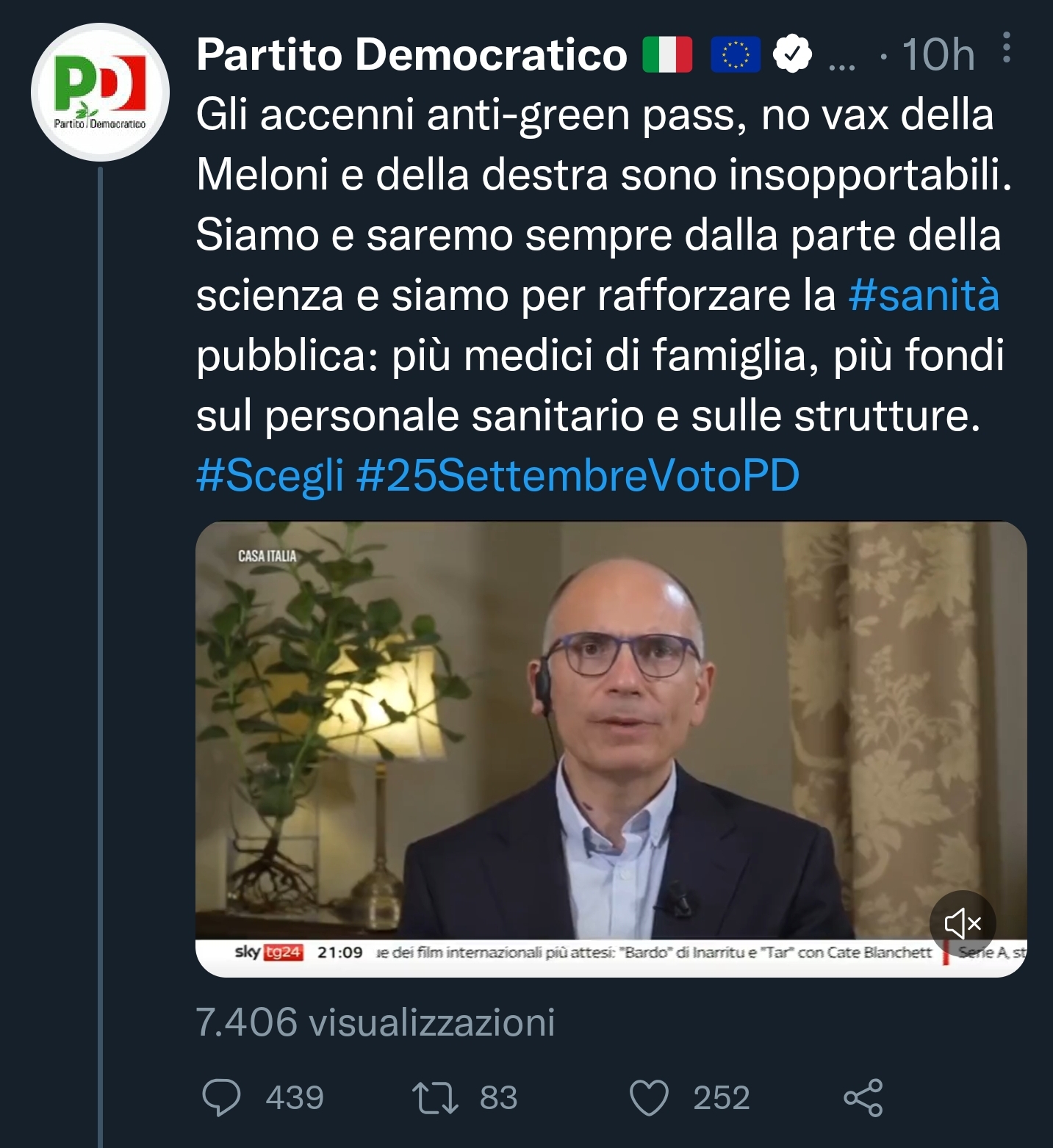Viewport: 1053px width, 1148px height.
Task: Open the Partito Democratico profile avatar
Action: coord(100,92)
